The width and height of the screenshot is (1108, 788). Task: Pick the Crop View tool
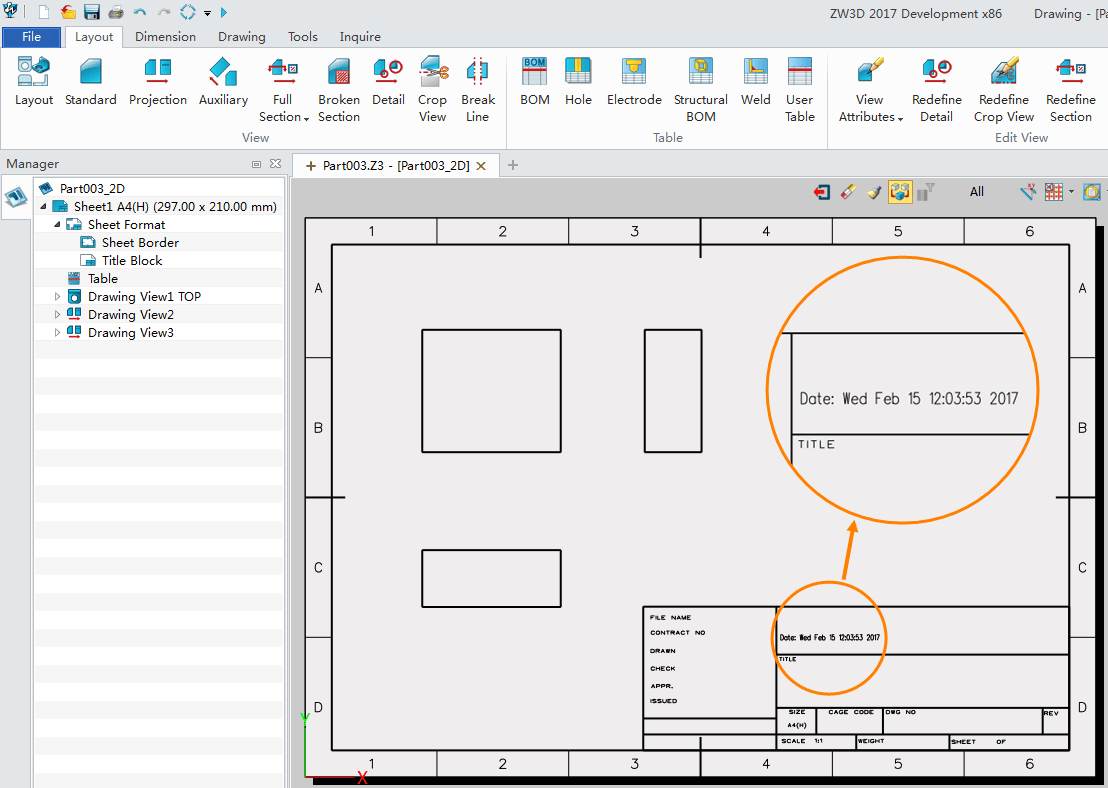coord(432,72)
